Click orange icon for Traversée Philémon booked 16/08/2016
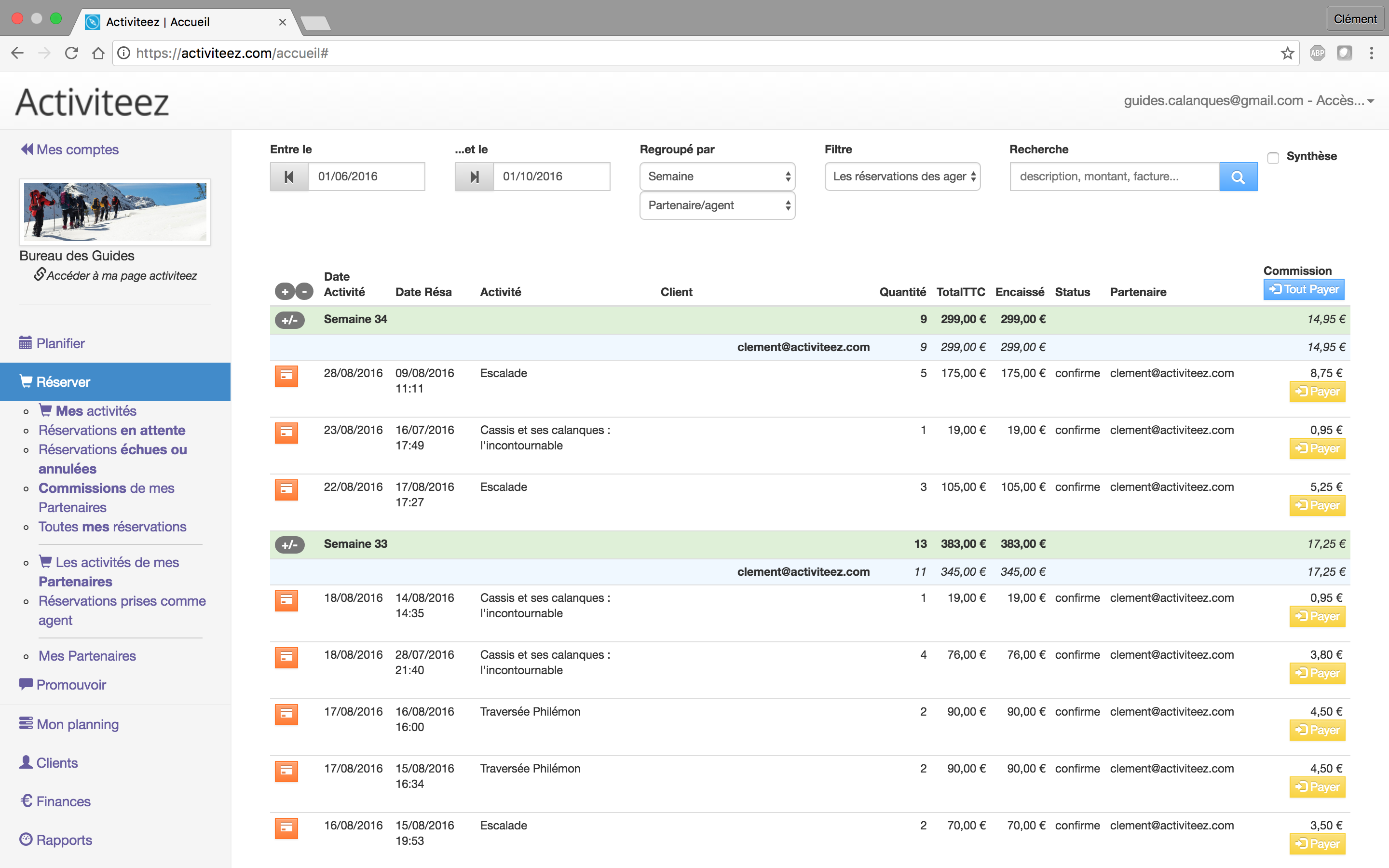The width and height of the screenshot is (1389, 868). pos(286,714)
